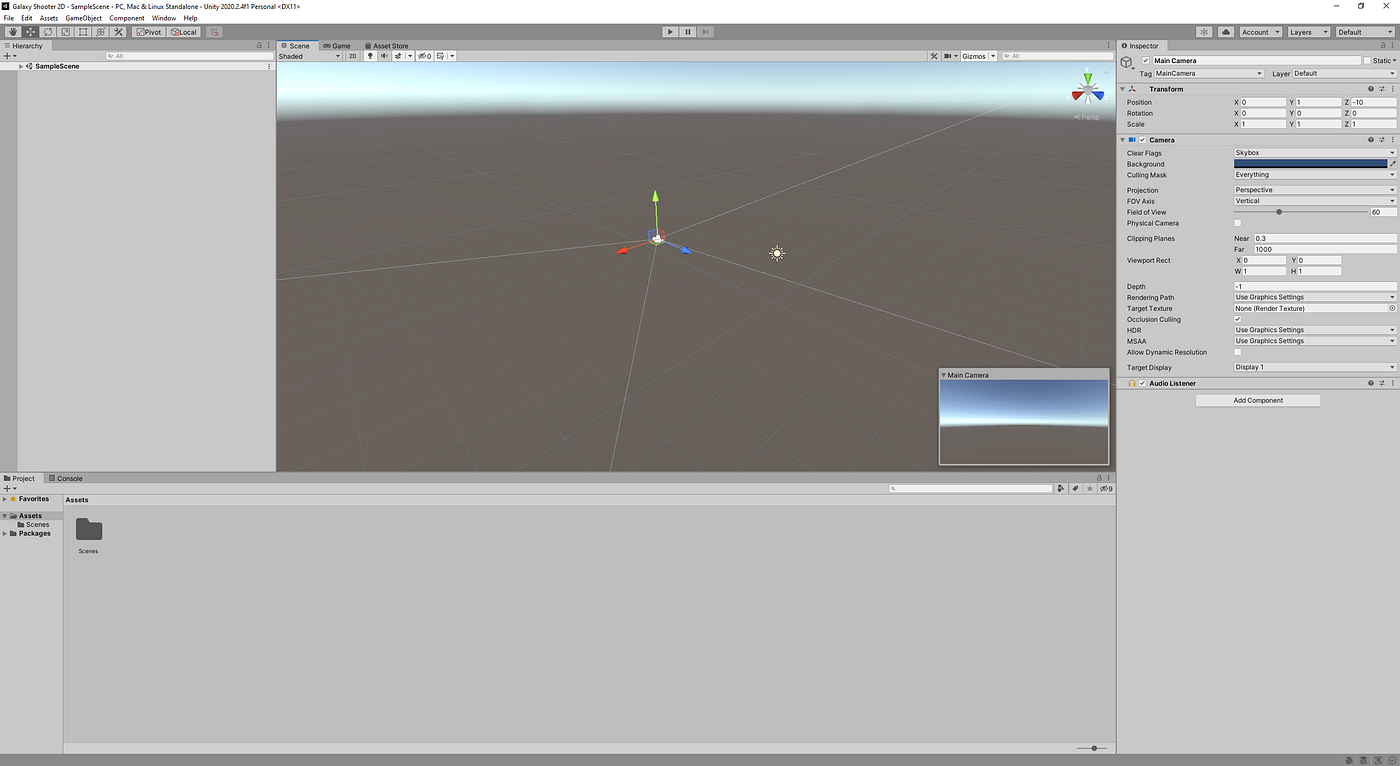Switch to the Console tab

[65, 478]
